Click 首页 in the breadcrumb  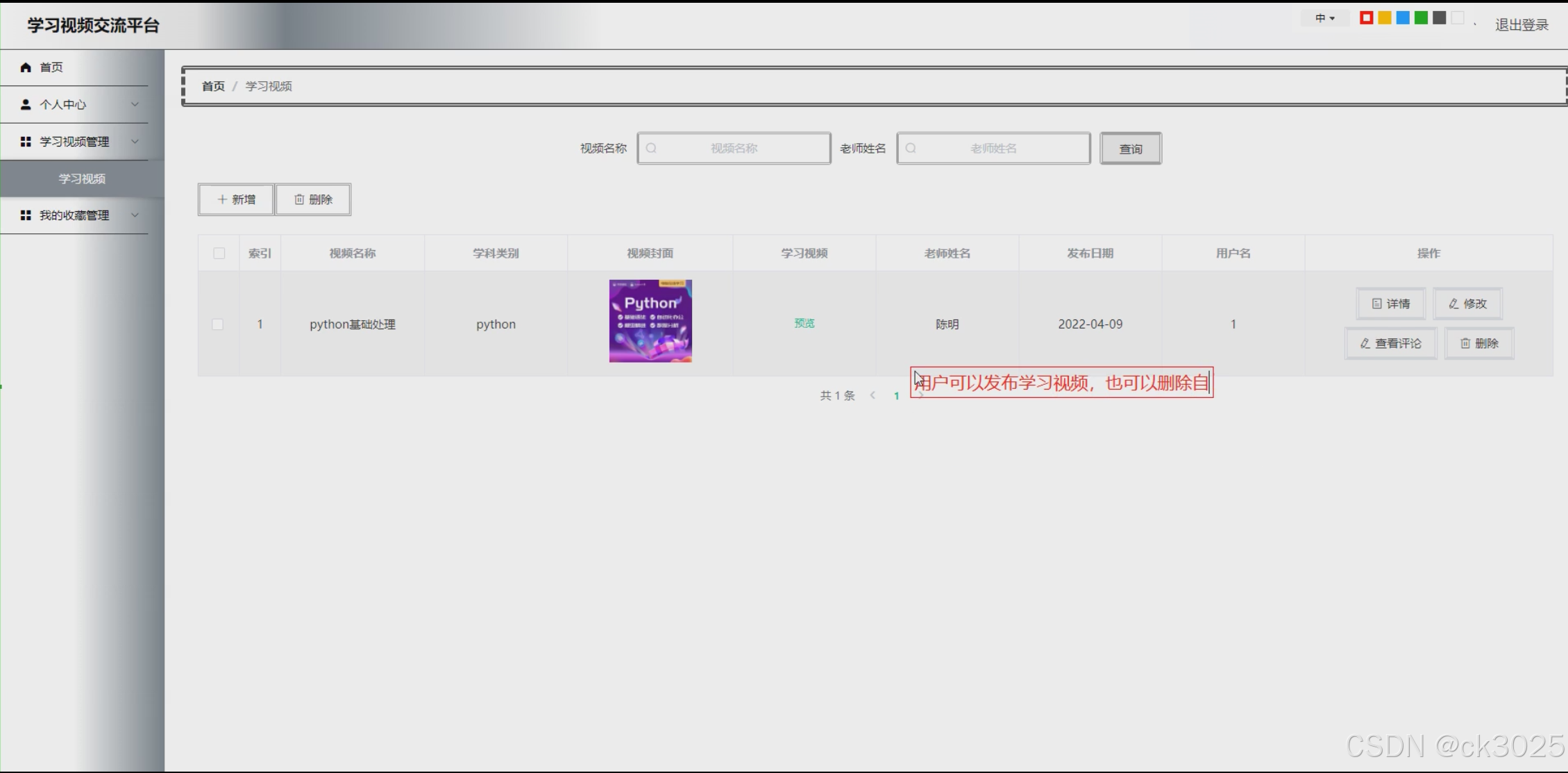pos(213,86)
